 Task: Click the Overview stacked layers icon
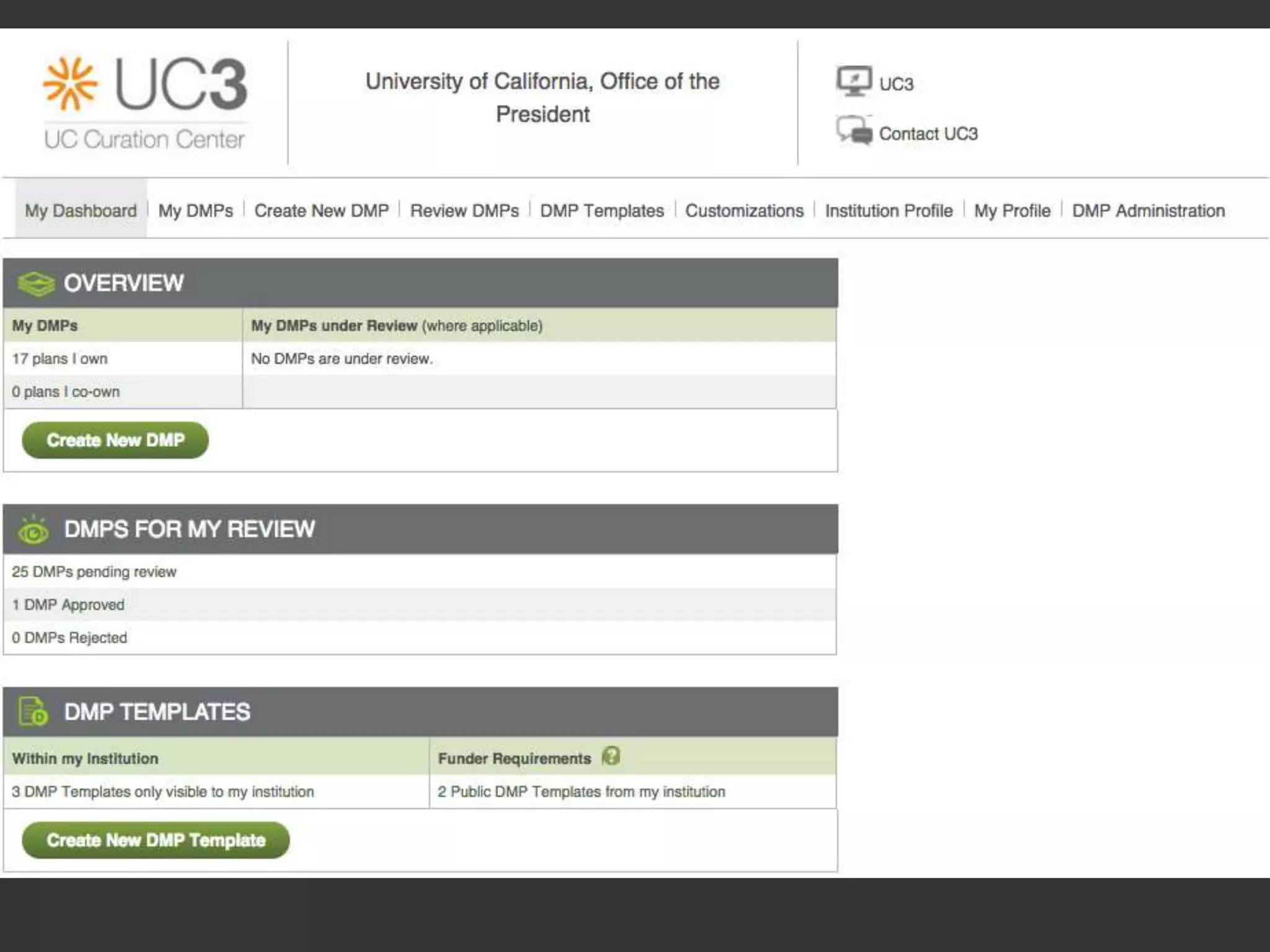(x=36, y=284)
